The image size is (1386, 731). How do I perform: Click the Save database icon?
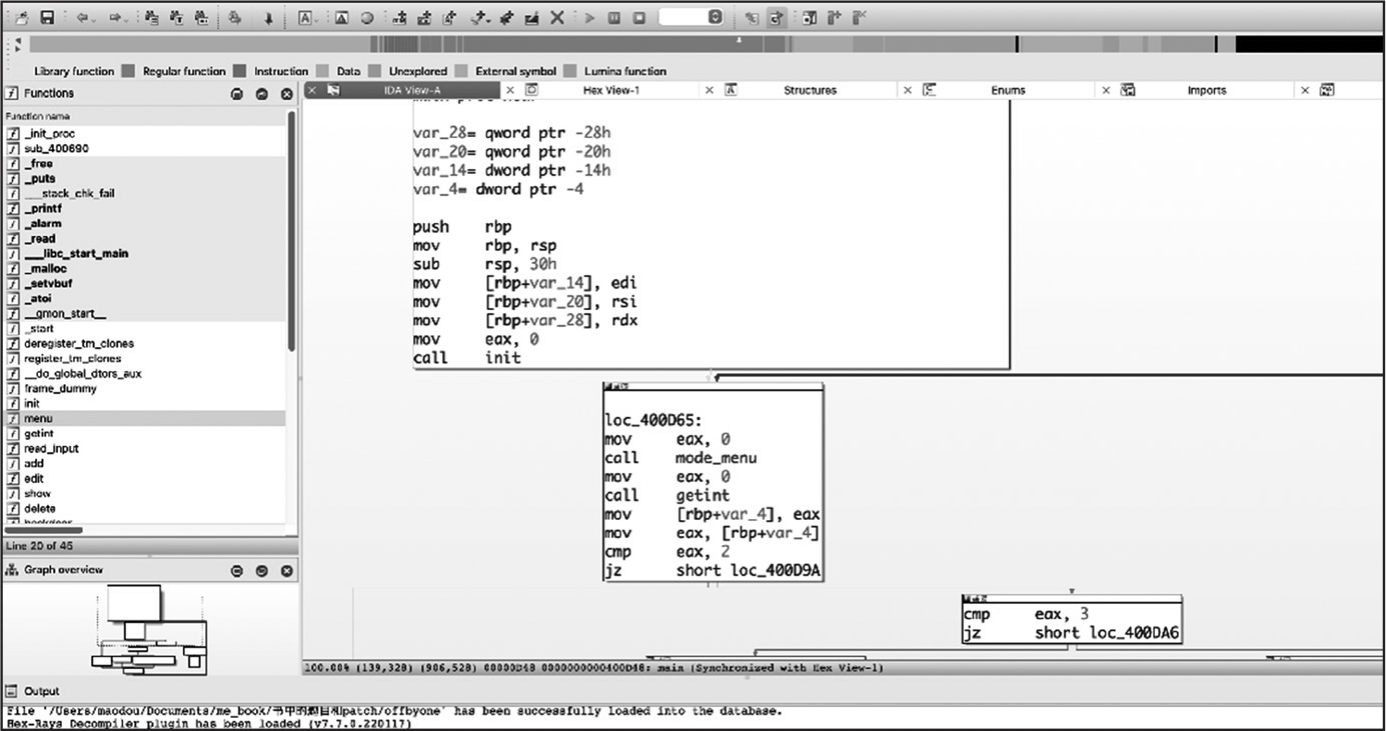(46, 18)
